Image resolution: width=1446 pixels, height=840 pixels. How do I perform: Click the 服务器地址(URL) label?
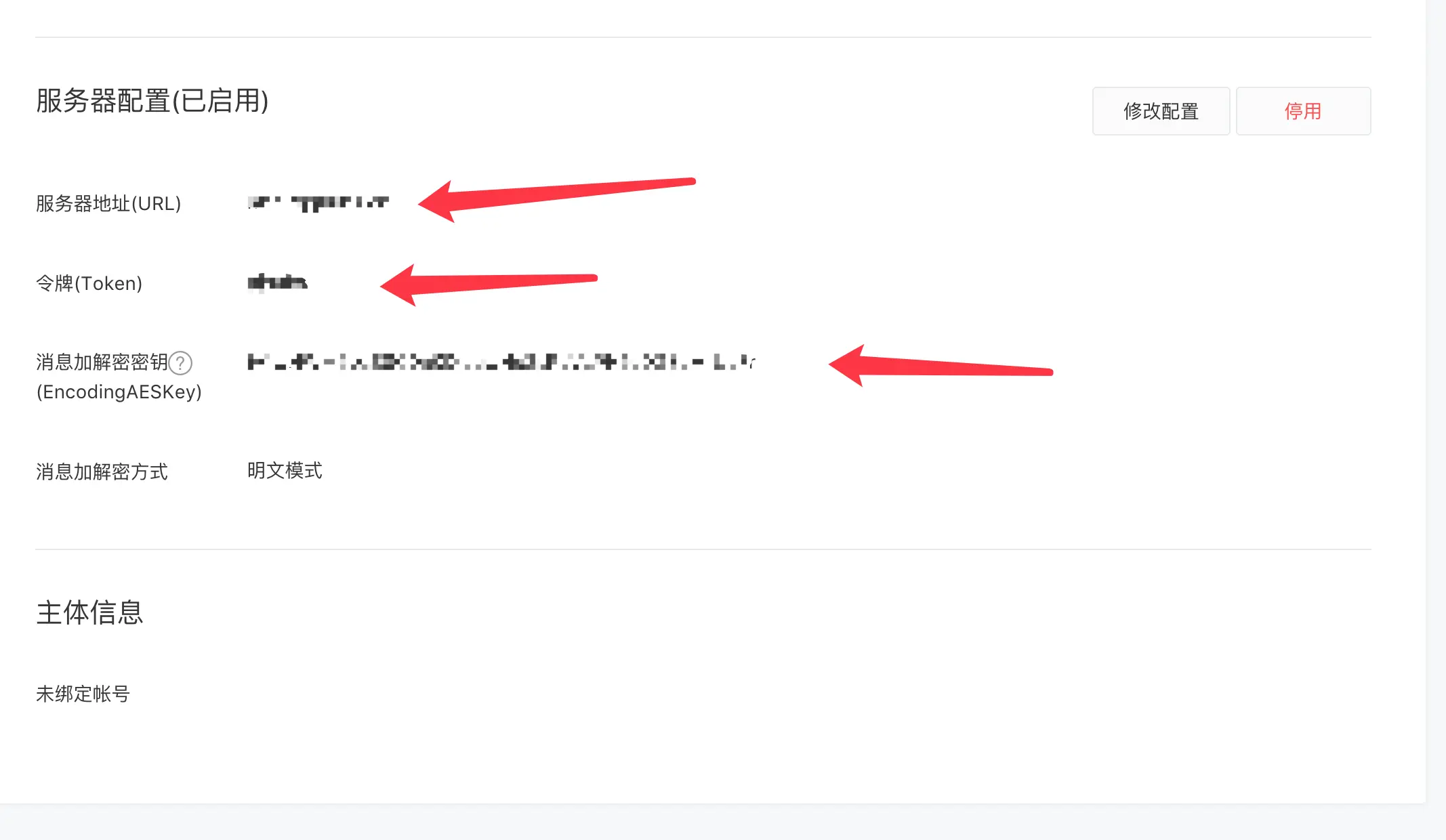[108, 203]
